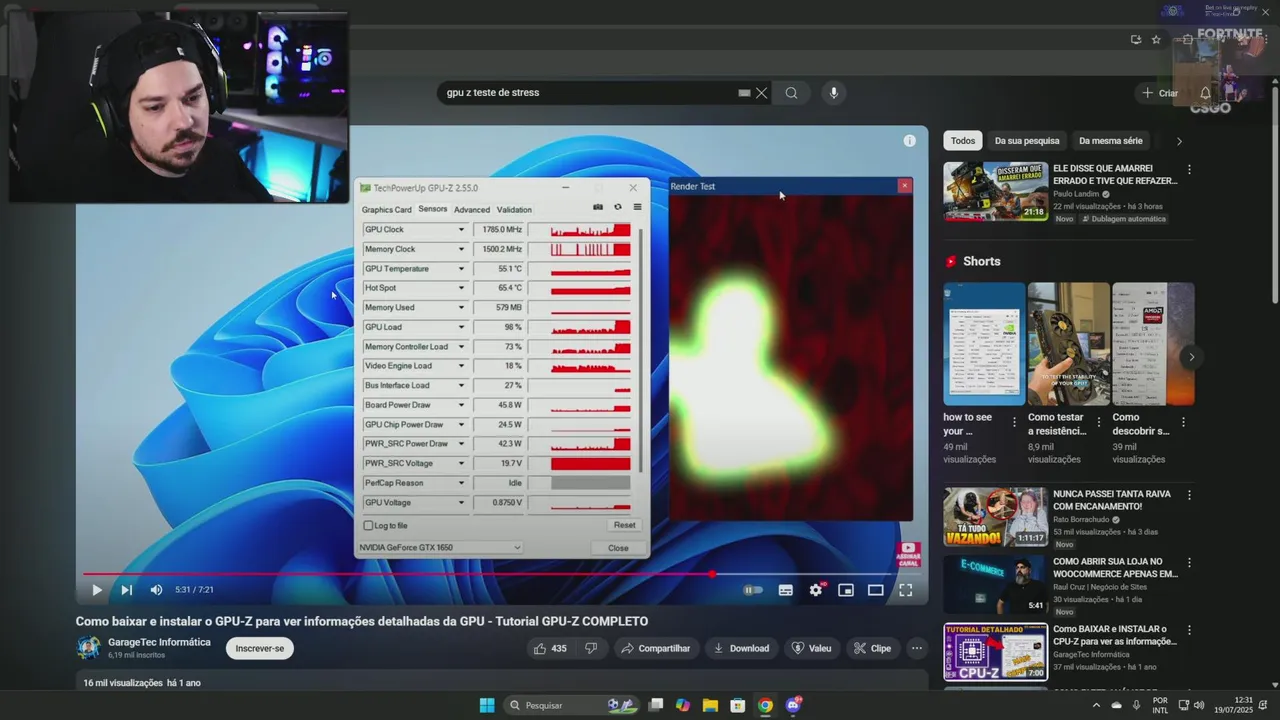The width and height of the screenshot is (1280, 720).
Task: Toggle the autoplay switch in player
Action: (753, 590)
